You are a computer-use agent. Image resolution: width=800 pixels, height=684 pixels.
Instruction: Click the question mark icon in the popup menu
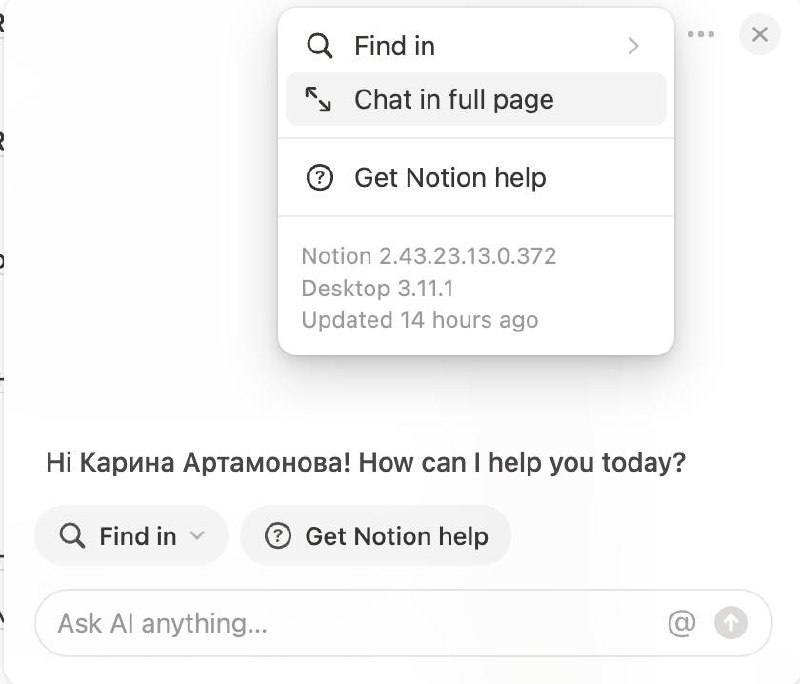point(319,178)
